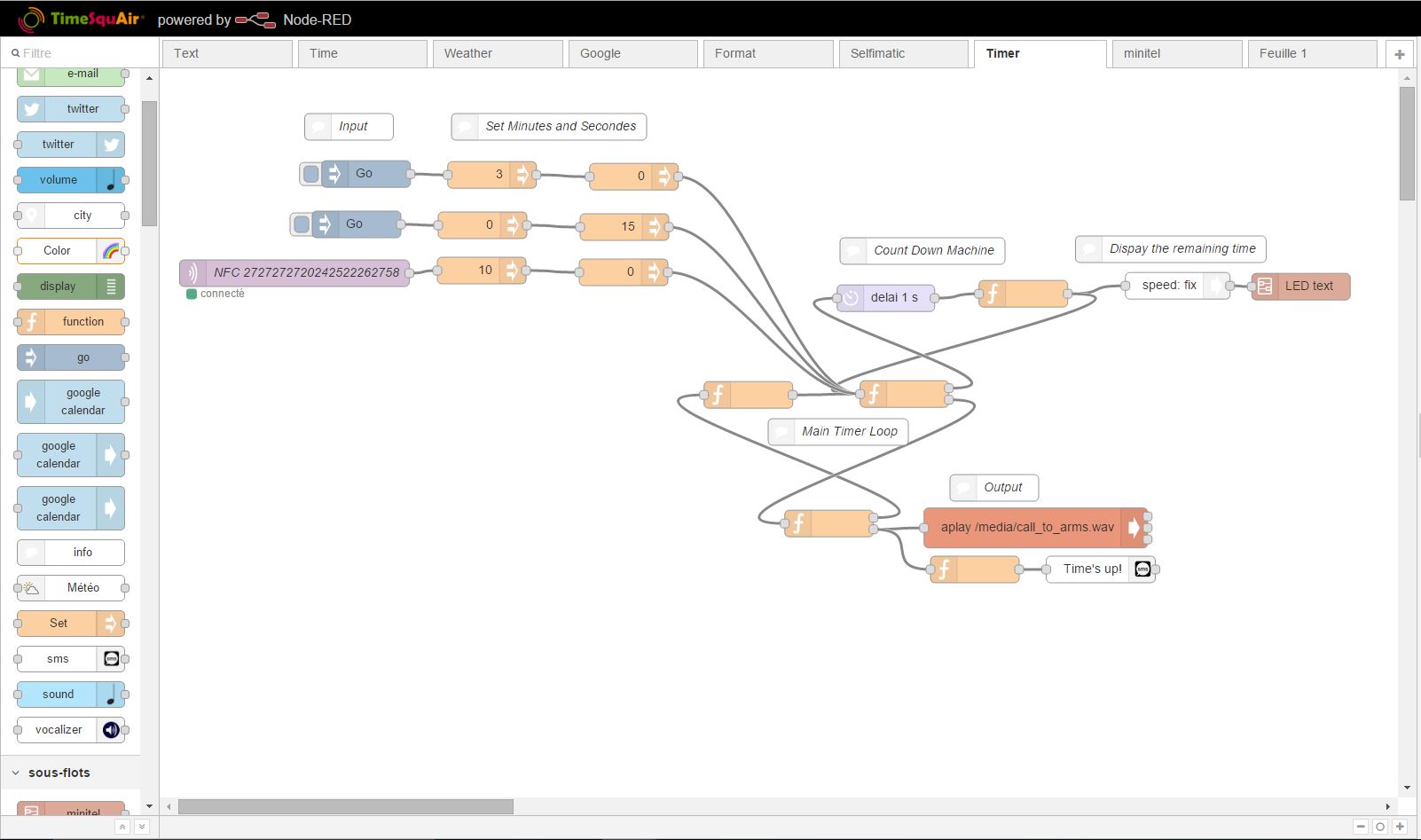Open the Feuille 1 tab
1421x840 pixels.
1312,54
